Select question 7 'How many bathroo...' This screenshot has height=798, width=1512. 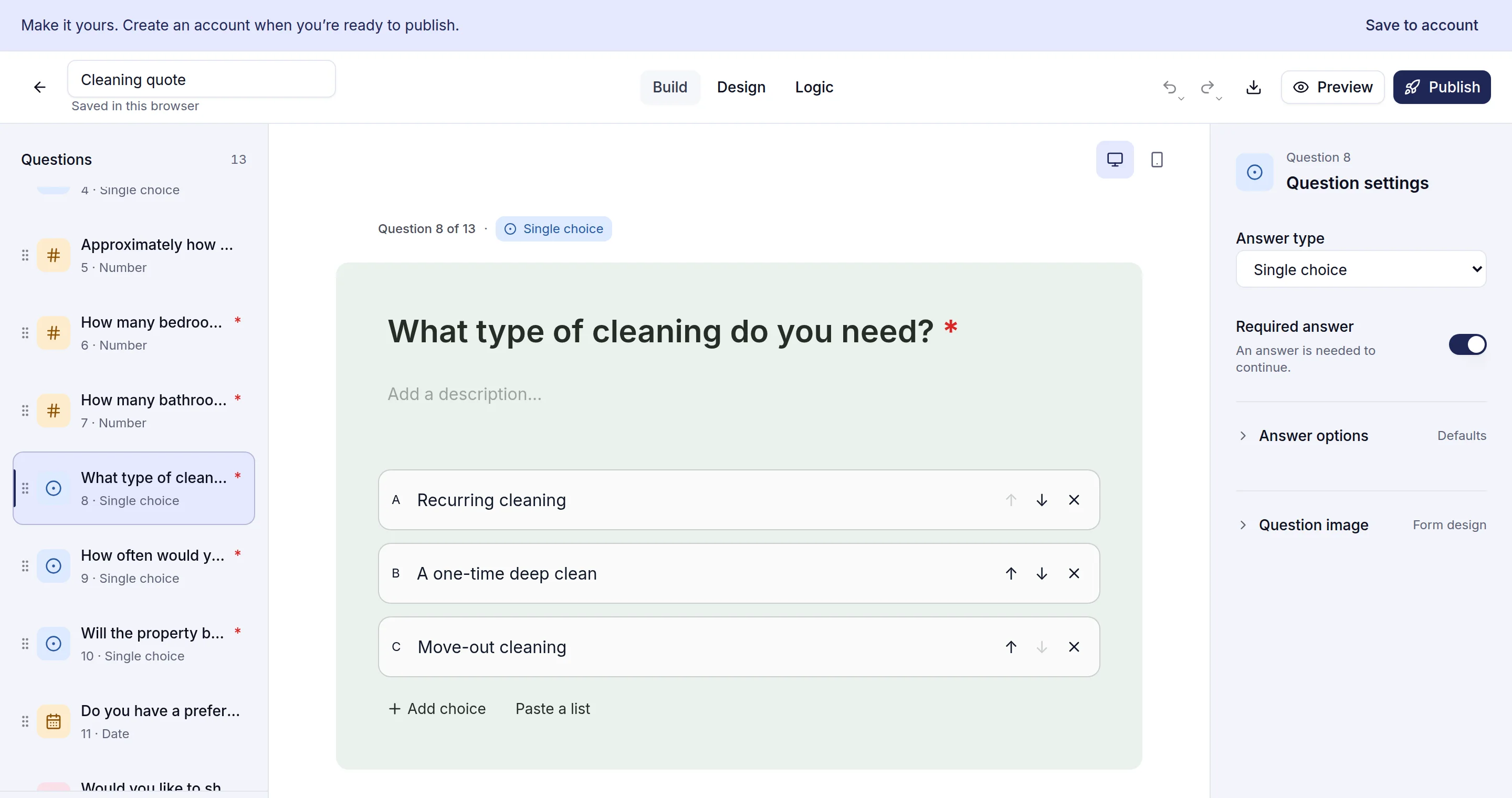coord(134,411)
